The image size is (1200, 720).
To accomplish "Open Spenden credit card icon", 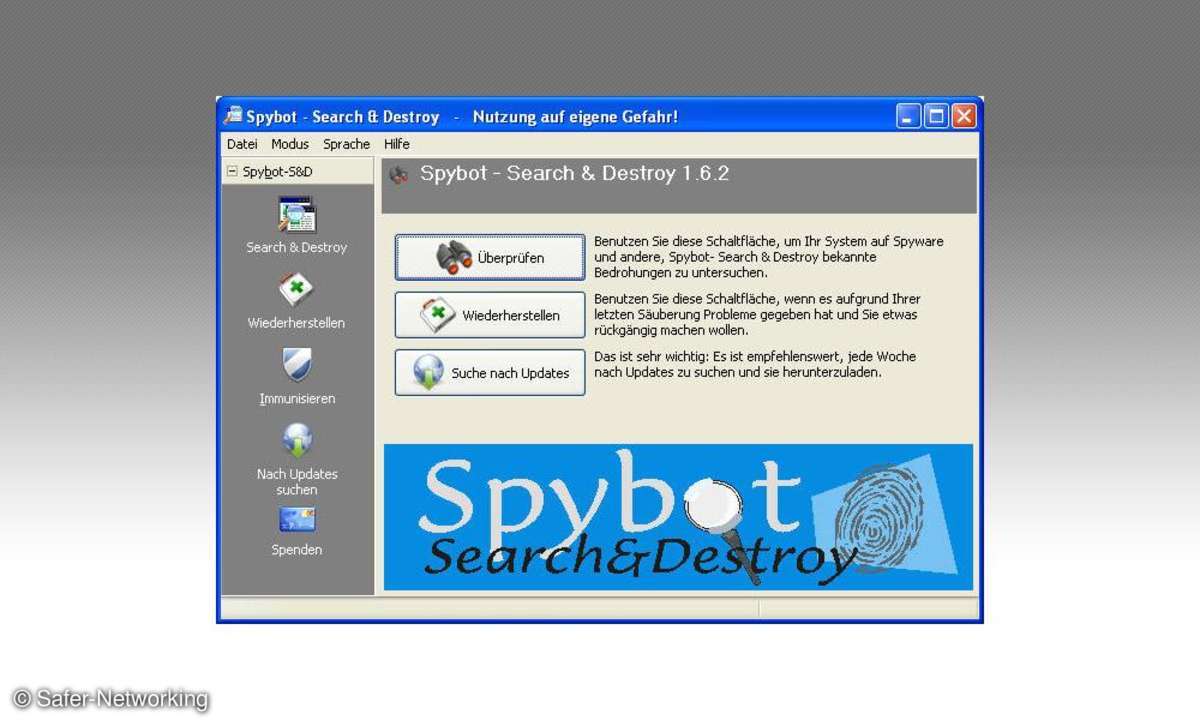I will [x=297, y=520].
